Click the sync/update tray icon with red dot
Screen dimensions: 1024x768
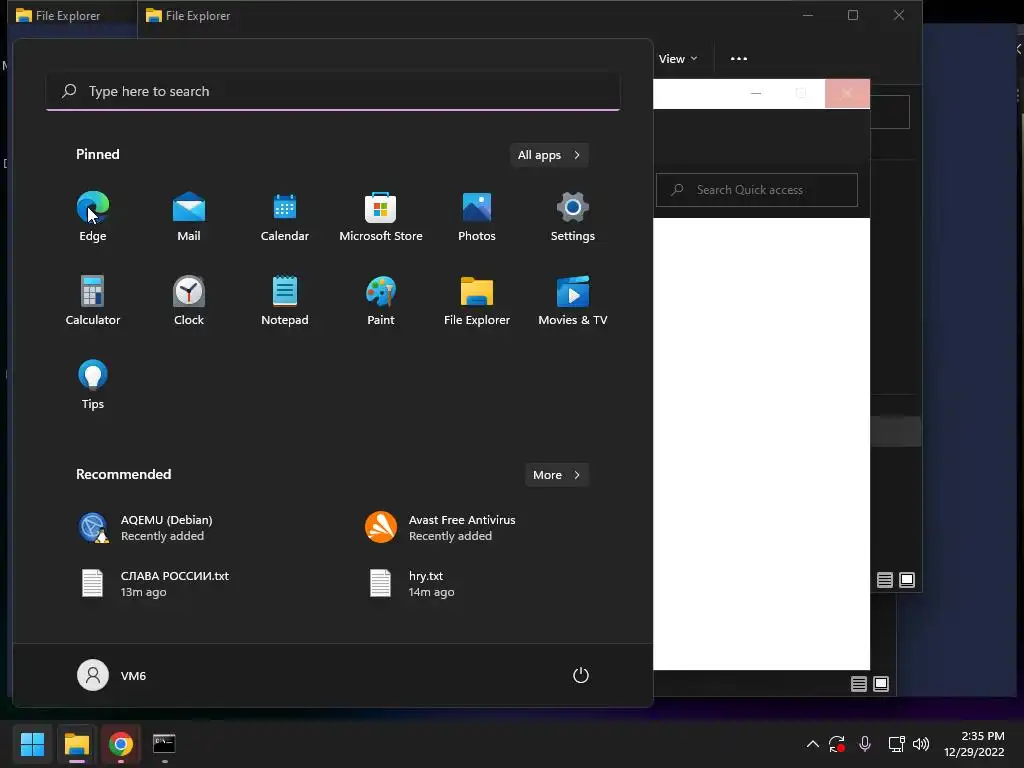click(x=837, y=744)
